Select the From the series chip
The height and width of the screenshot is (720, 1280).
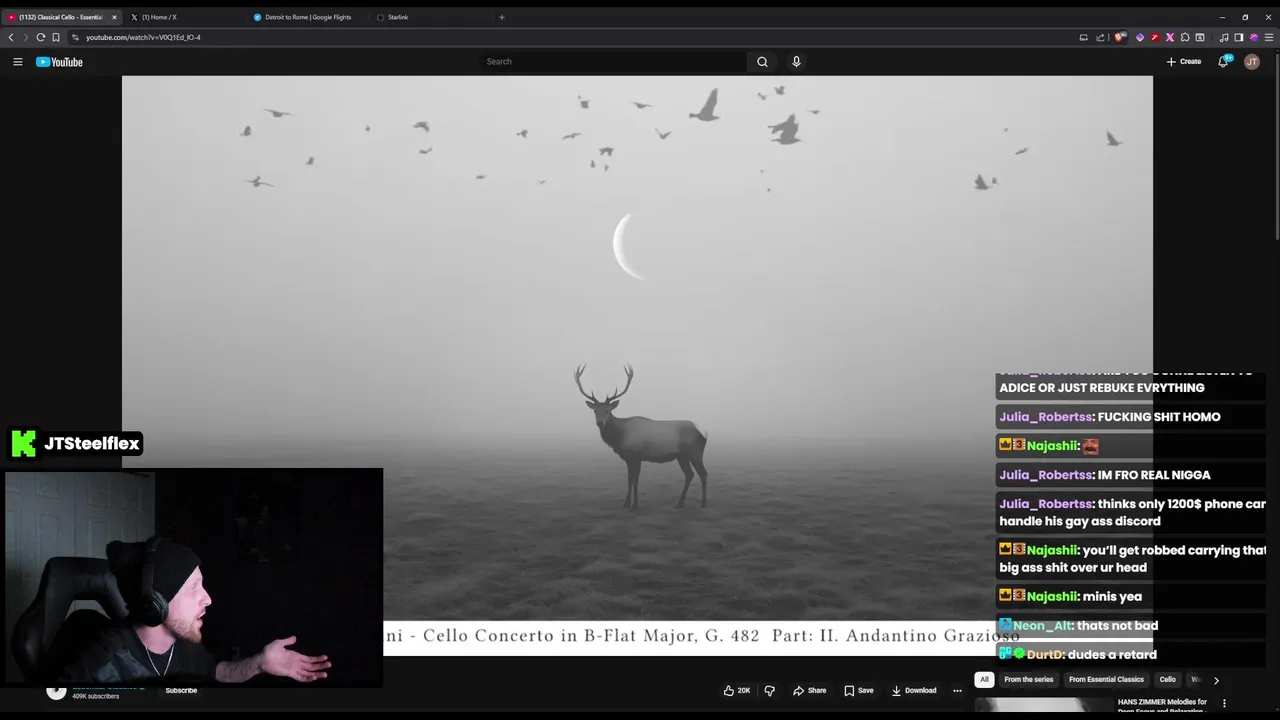pyautogui.click(x=1028, y=680)
